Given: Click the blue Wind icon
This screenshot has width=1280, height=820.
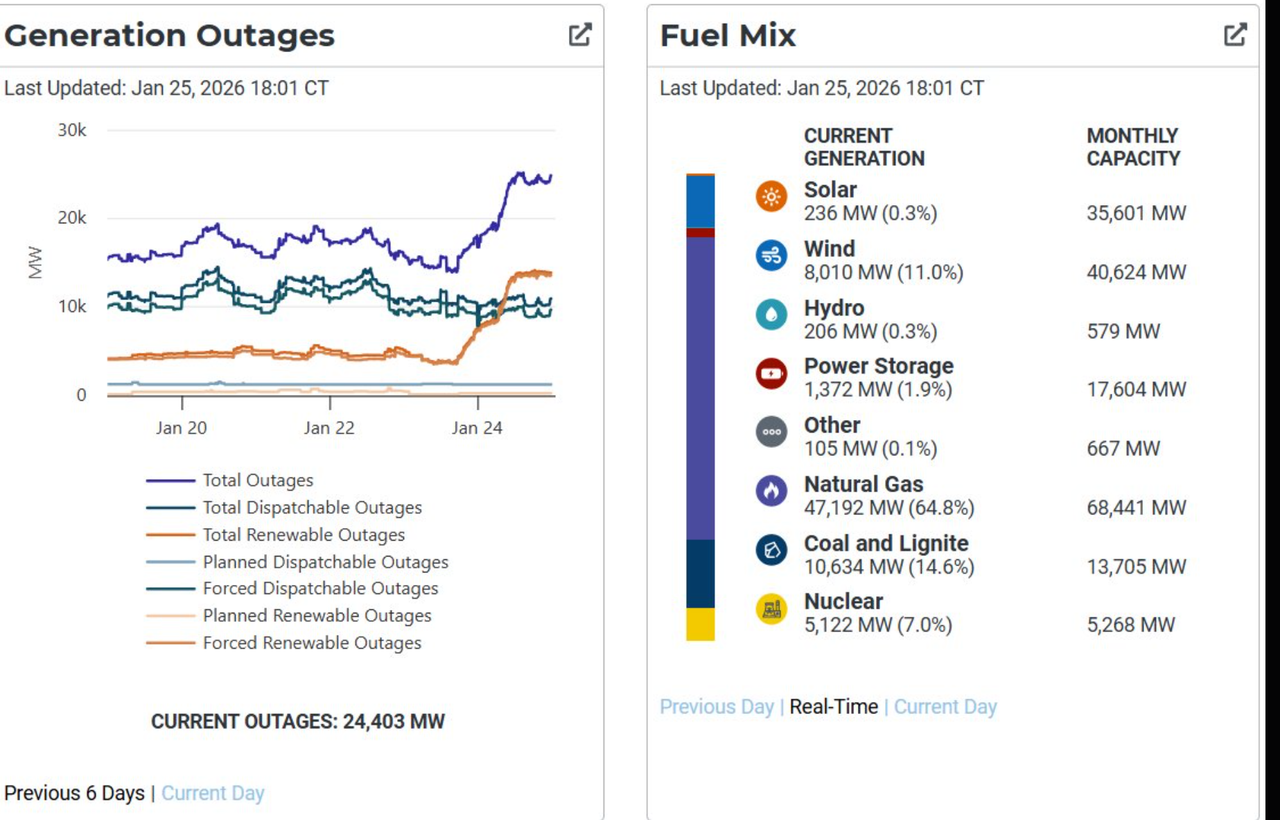Looking at the screenshot, I should coord(771,256).
